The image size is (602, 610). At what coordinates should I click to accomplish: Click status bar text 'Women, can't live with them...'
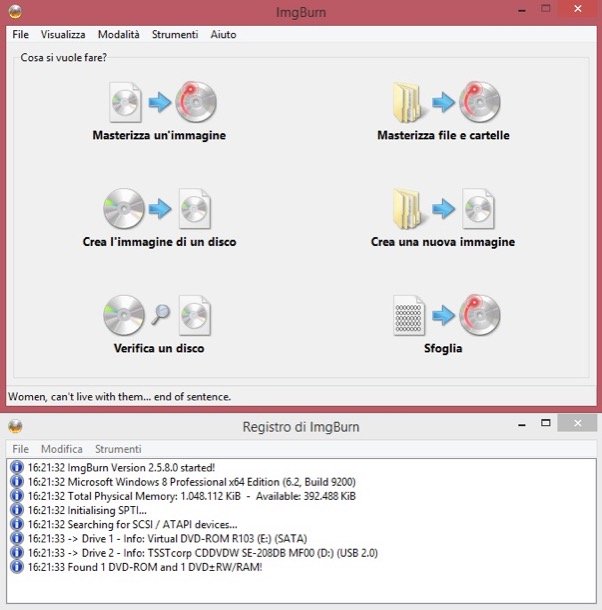119,396
